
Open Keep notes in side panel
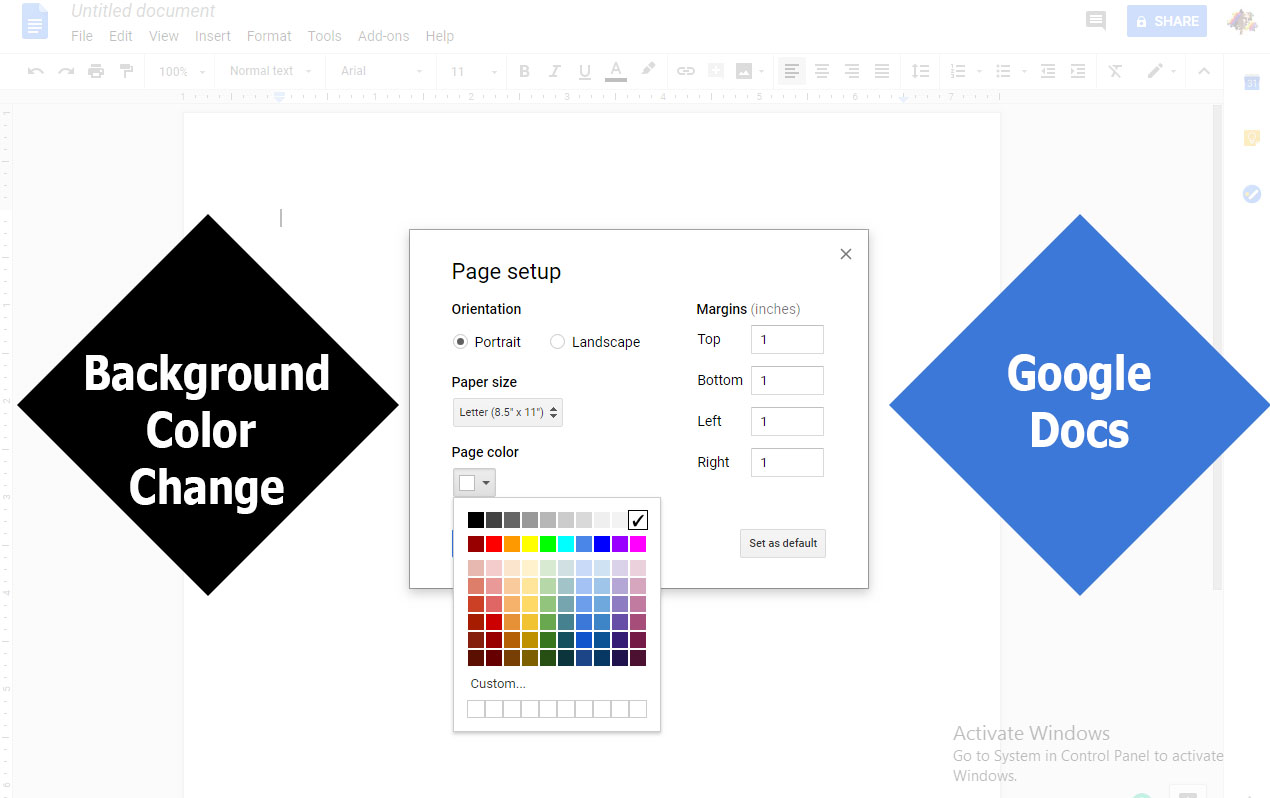(x=1251, y=138)
